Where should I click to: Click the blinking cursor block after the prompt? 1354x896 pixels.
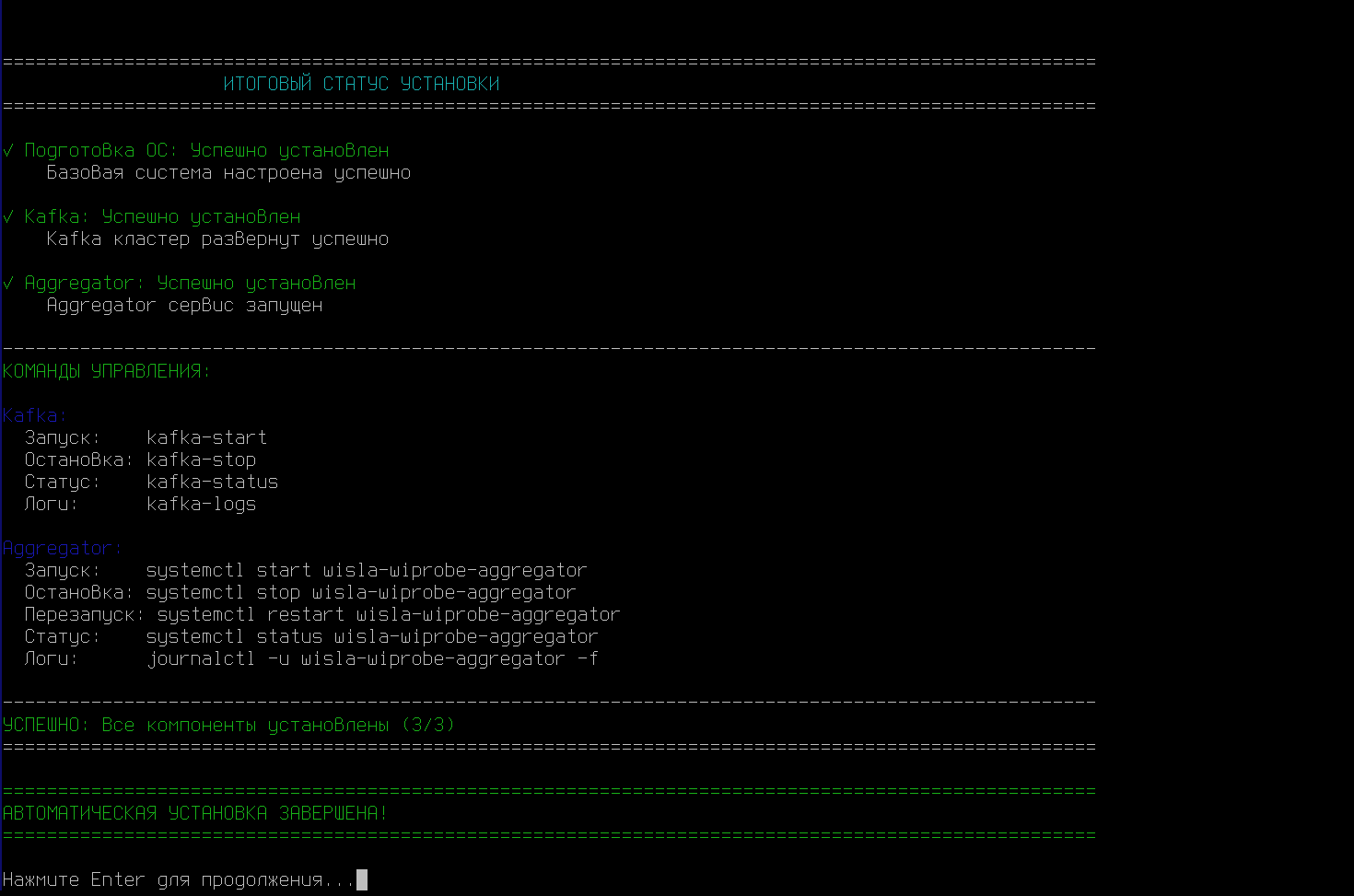pos(362,879)
